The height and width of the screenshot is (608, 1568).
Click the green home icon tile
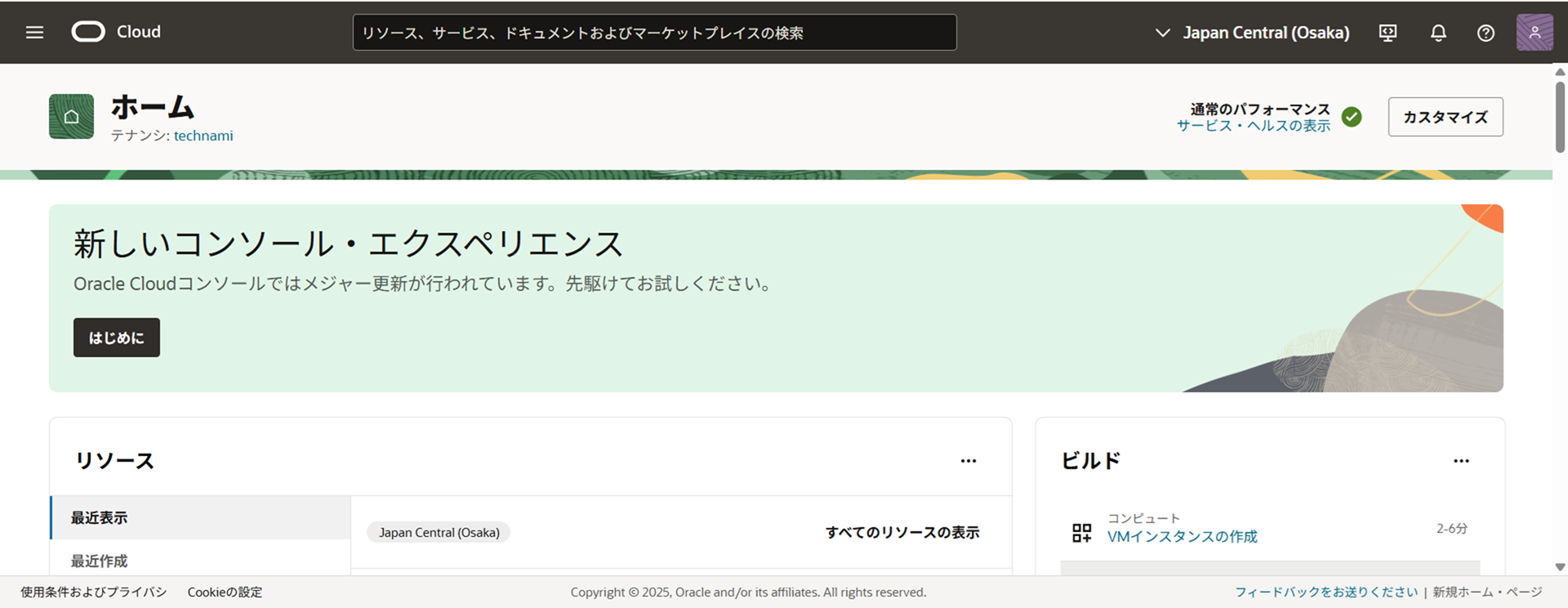(x=71, y=116)
